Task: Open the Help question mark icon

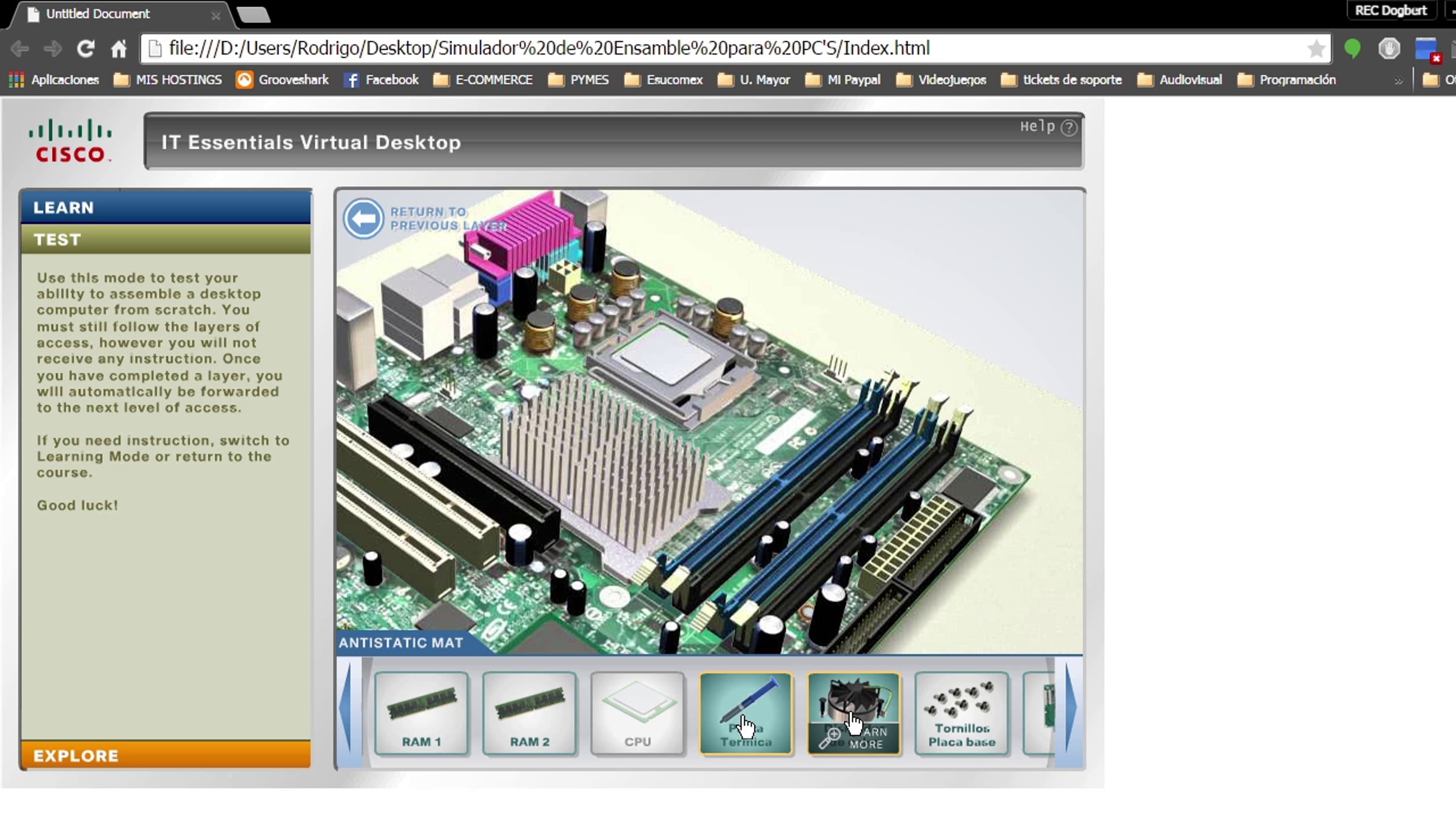Action: tap(1069, 127)
